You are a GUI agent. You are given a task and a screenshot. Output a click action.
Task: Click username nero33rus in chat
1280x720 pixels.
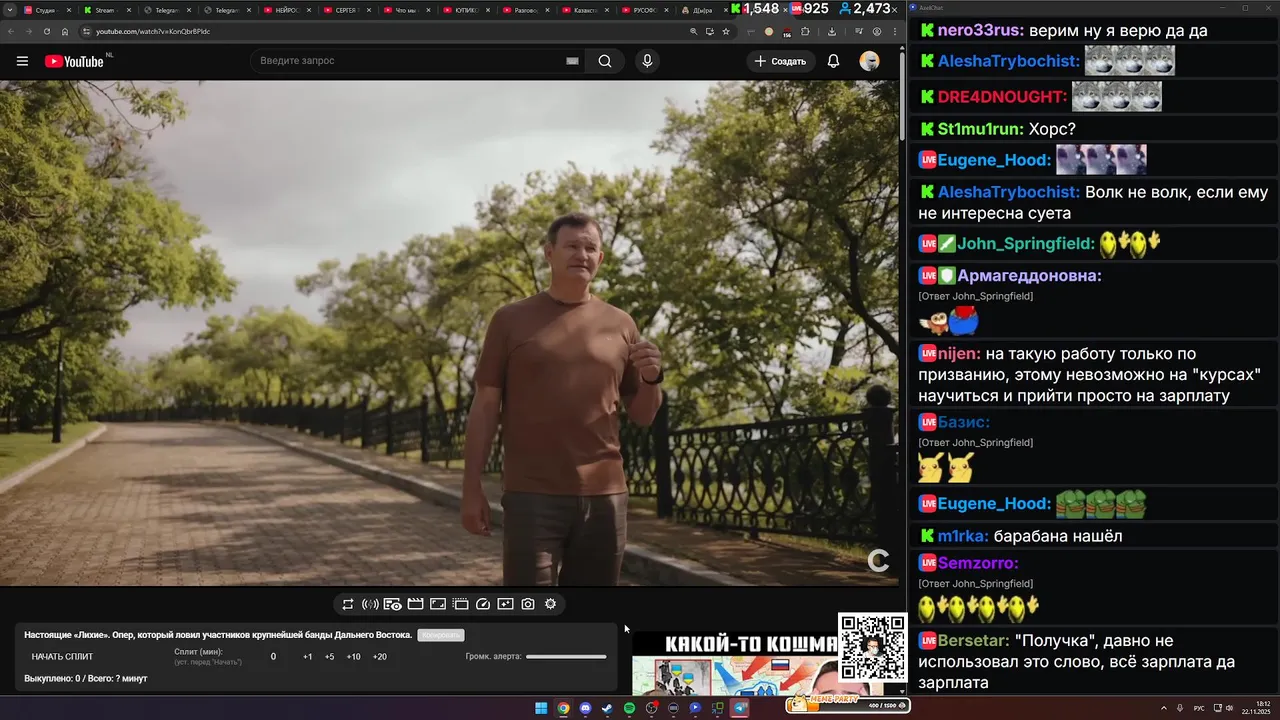pos(980,31)
